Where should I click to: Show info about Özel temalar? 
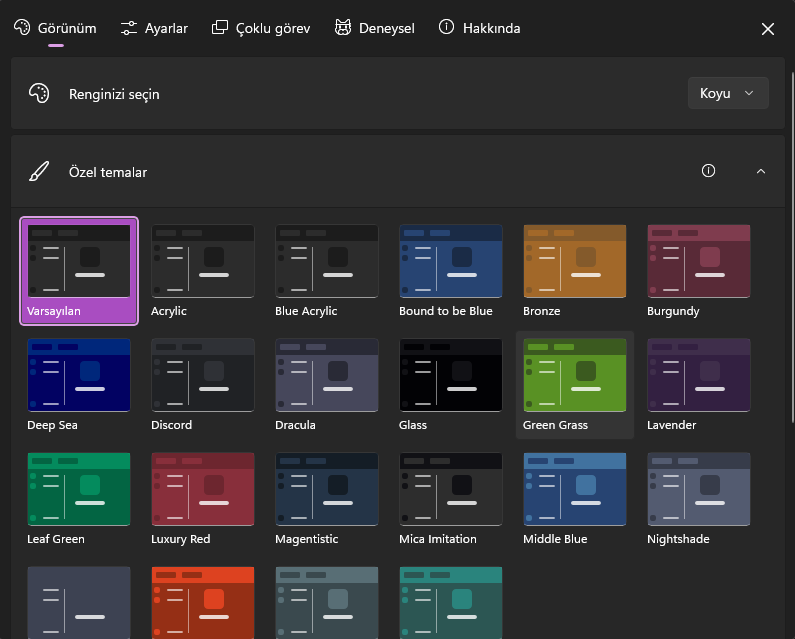(x=708, y=171)
